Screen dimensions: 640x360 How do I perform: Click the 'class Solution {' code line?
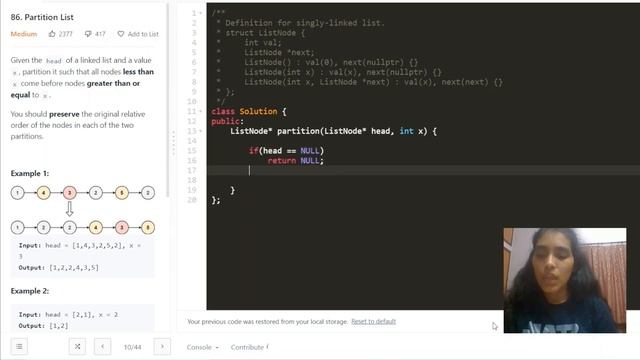pos(249,111)
